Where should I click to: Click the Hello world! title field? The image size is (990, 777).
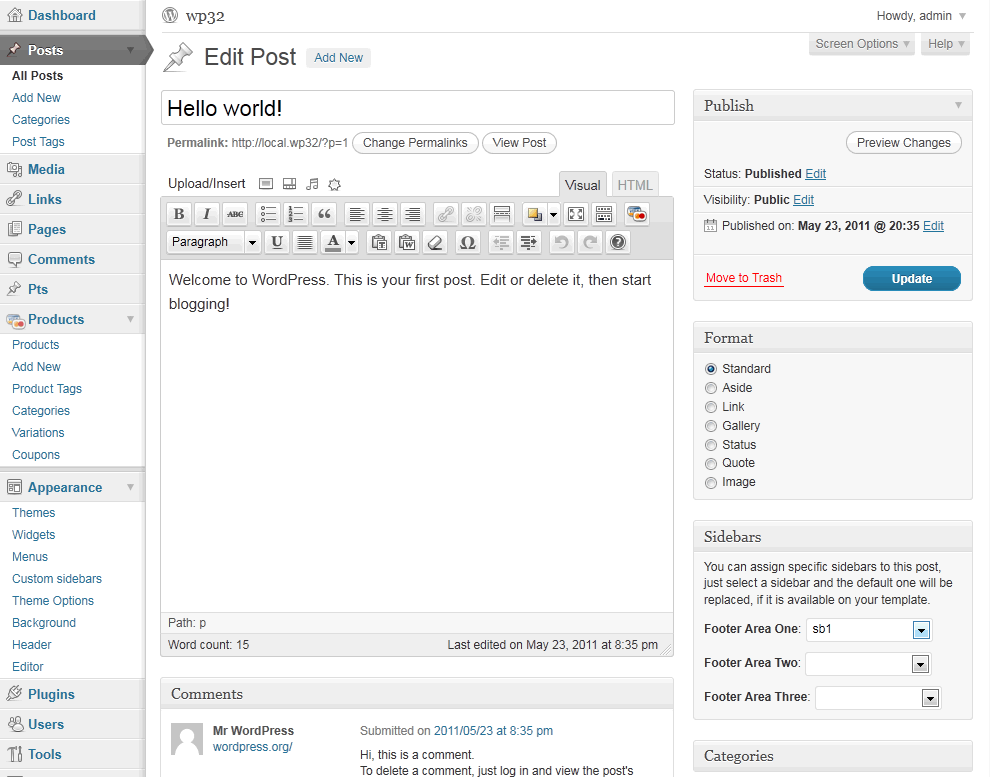tap(417, 108)
